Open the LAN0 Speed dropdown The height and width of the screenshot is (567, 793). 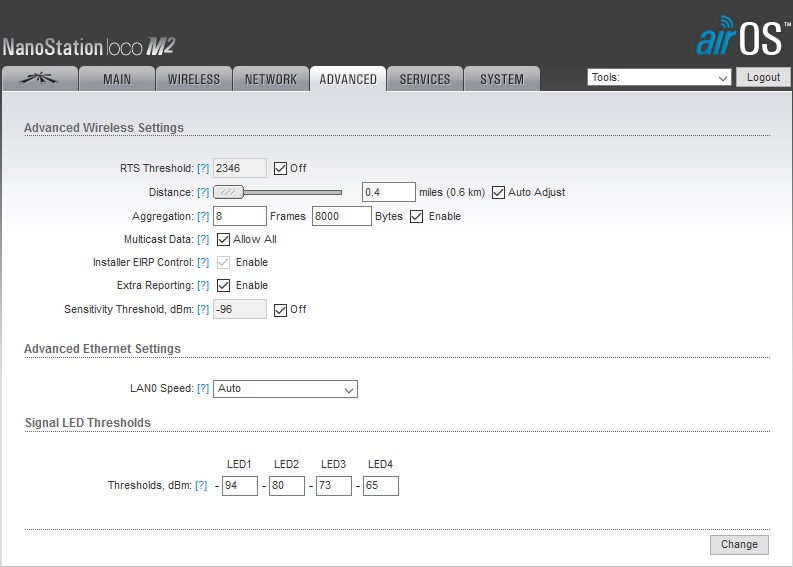pos(285,389)
